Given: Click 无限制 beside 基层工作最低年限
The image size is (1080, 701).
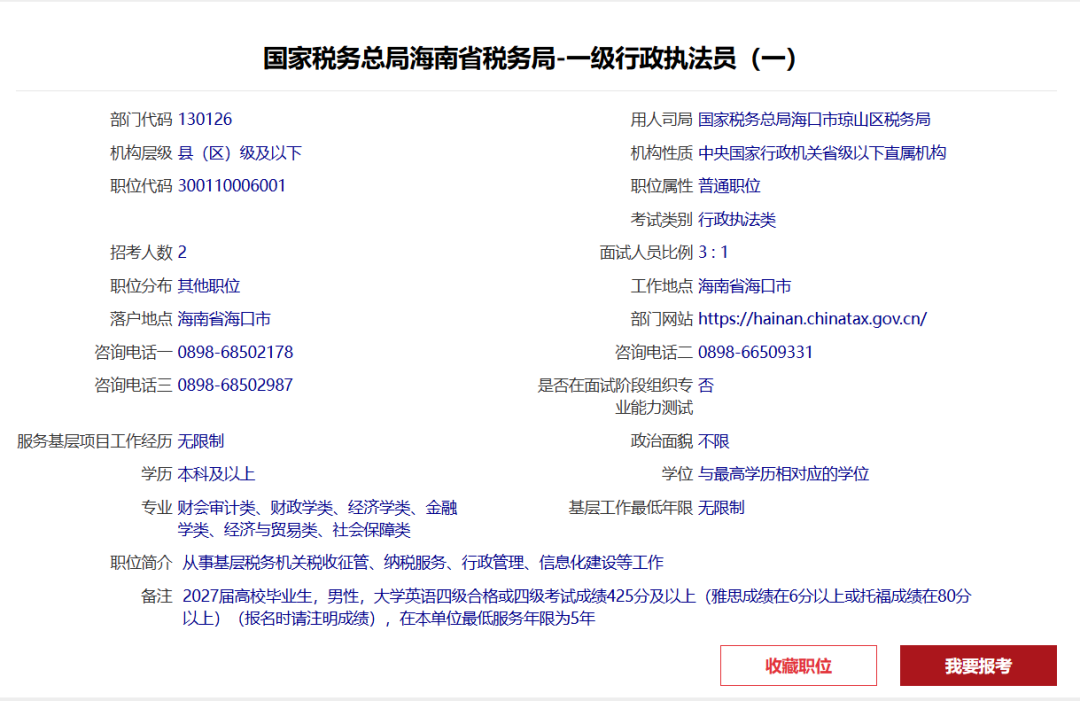Looking at the screenshot, I should (x=721, y=508).
